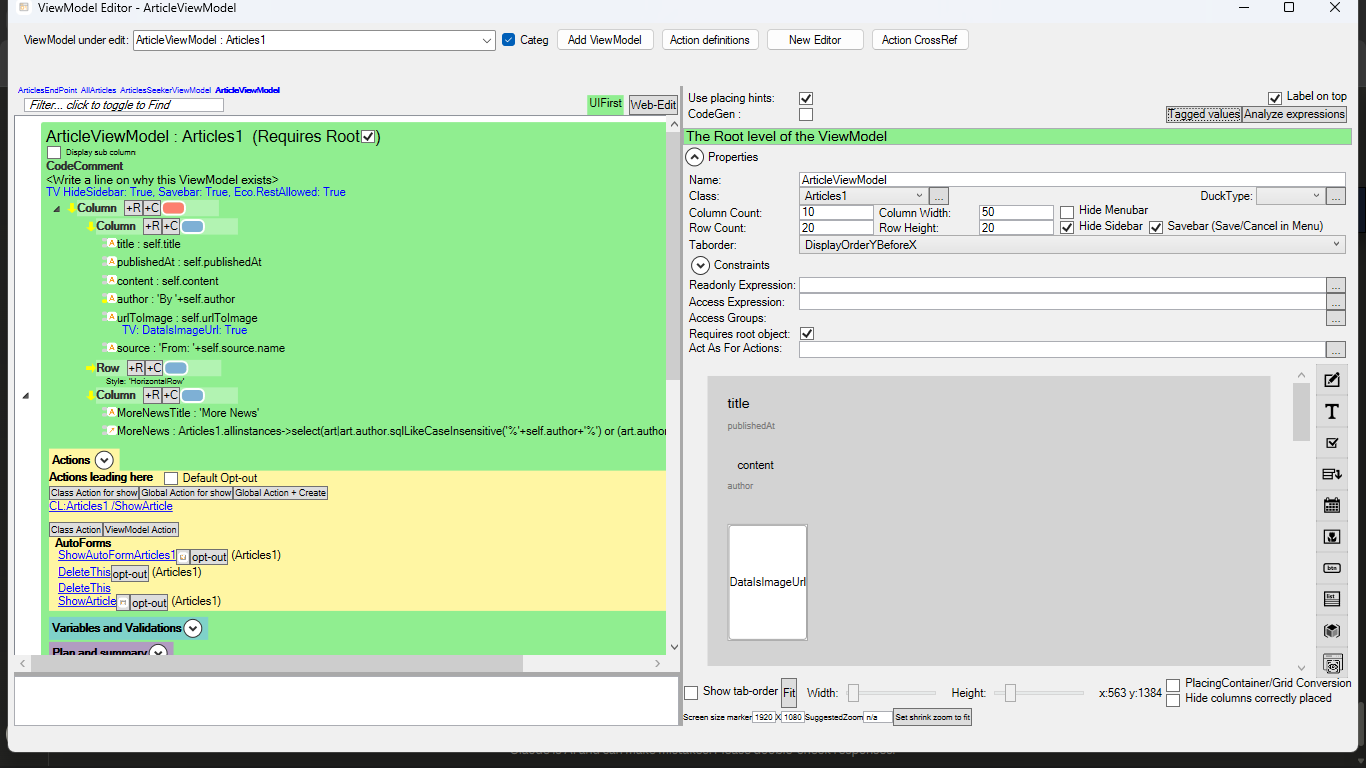Select the text 'T' tool icon
The width and height of the screenshot is (1366, 768).
click(x=1332, y=412)
